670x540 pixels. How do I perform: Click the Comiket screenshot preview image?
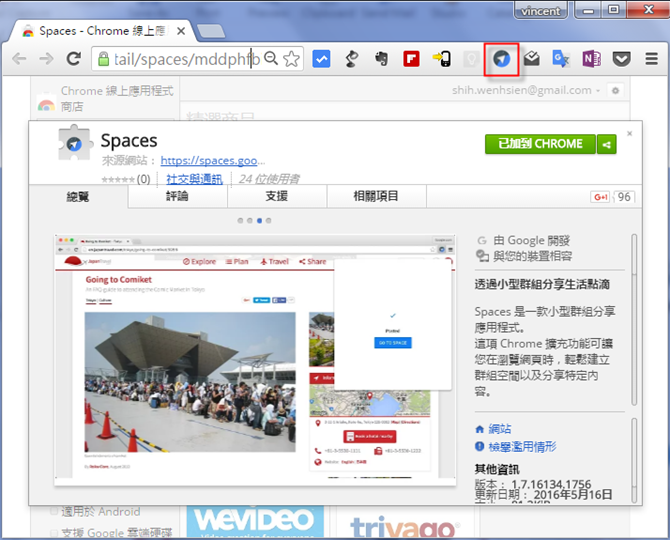[255, 360]
